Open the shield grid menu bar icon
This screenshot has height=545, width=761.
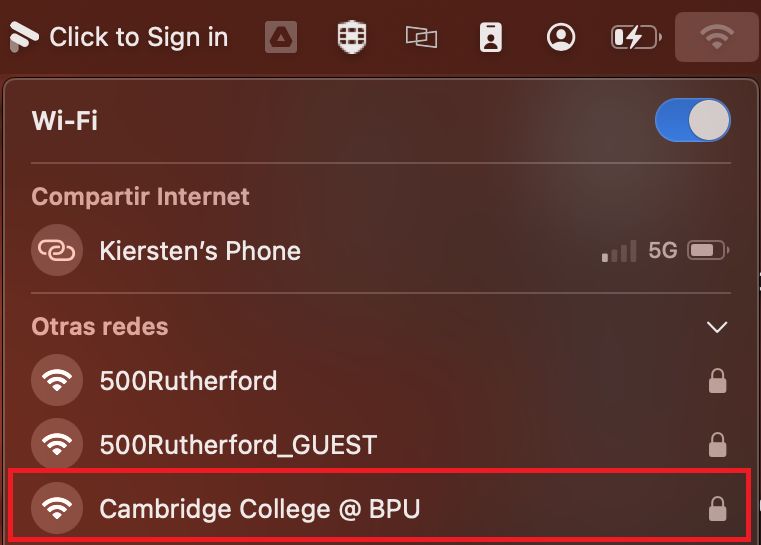pyautogui.click(x=350, y=38)
